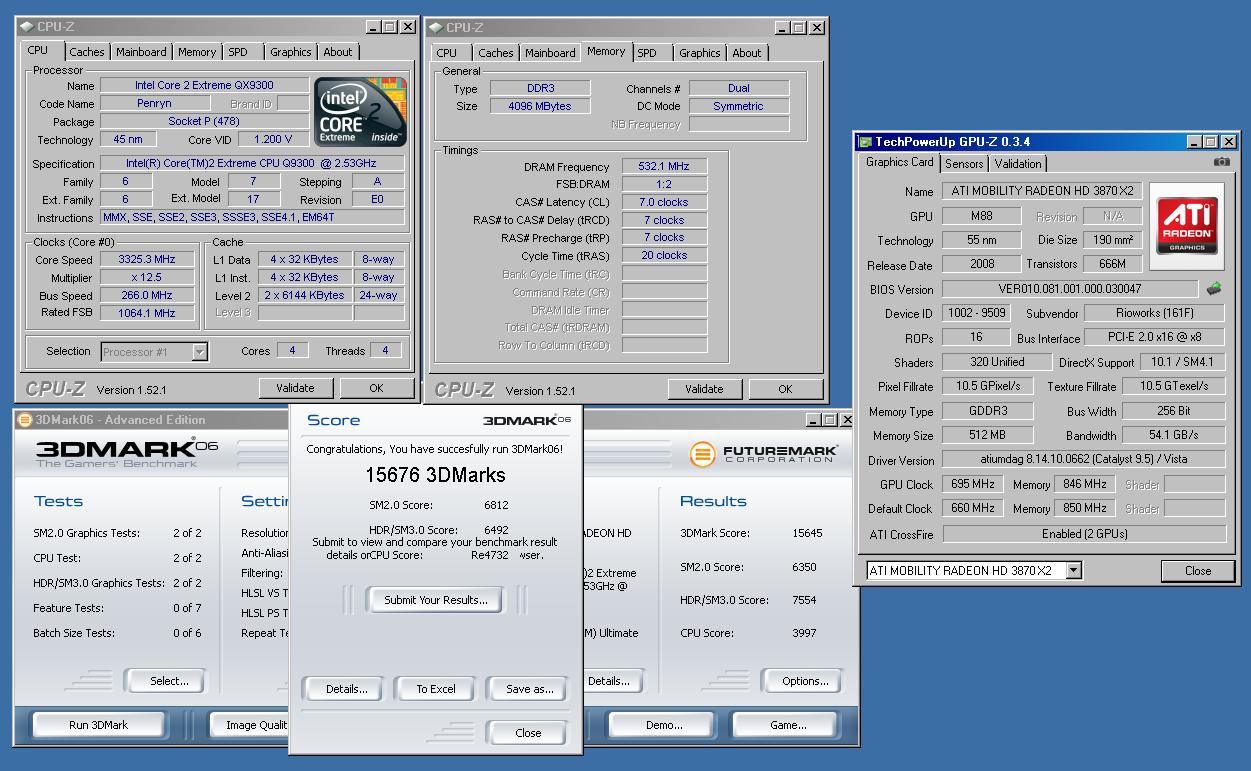Click the first CPU-Z window title icon
The height and width of the screenshot is (771, 1251).
click(x=26, y=27)
